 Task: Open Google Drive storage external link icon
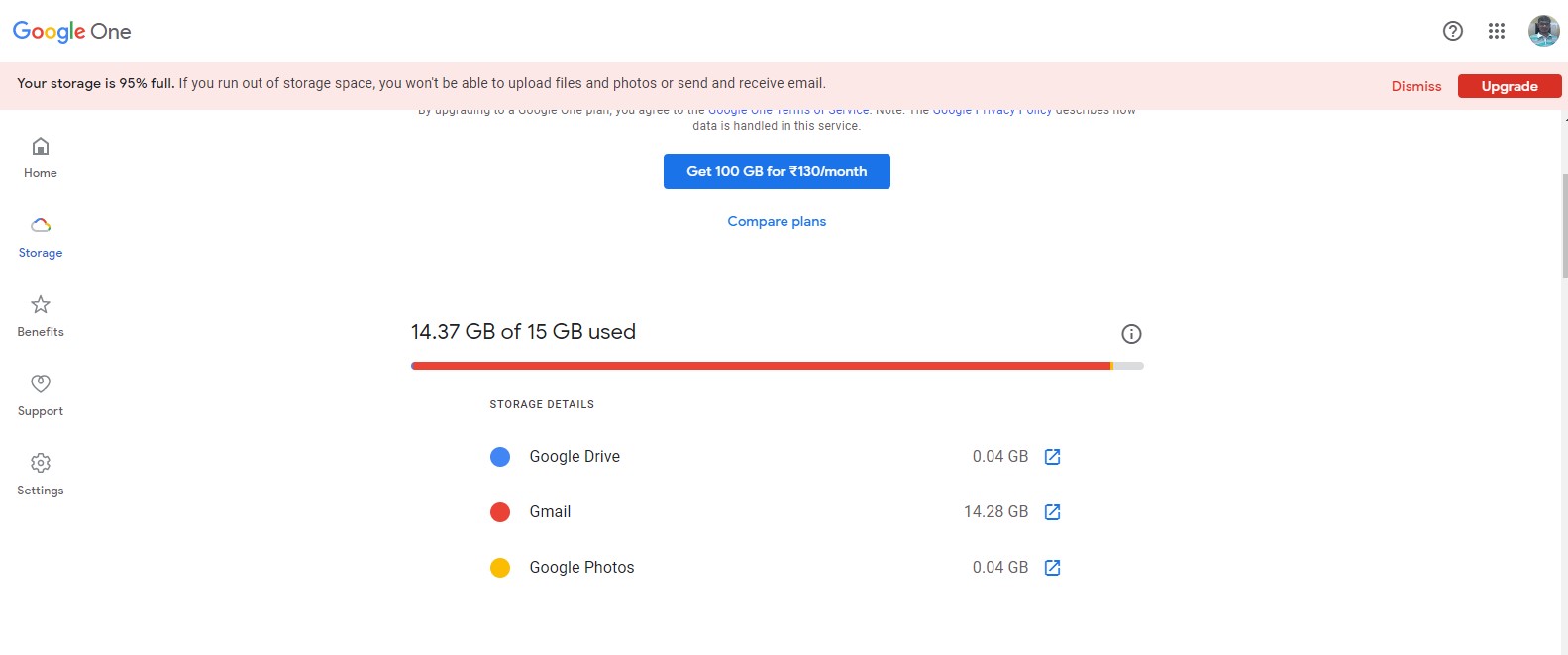(1053, 457)
